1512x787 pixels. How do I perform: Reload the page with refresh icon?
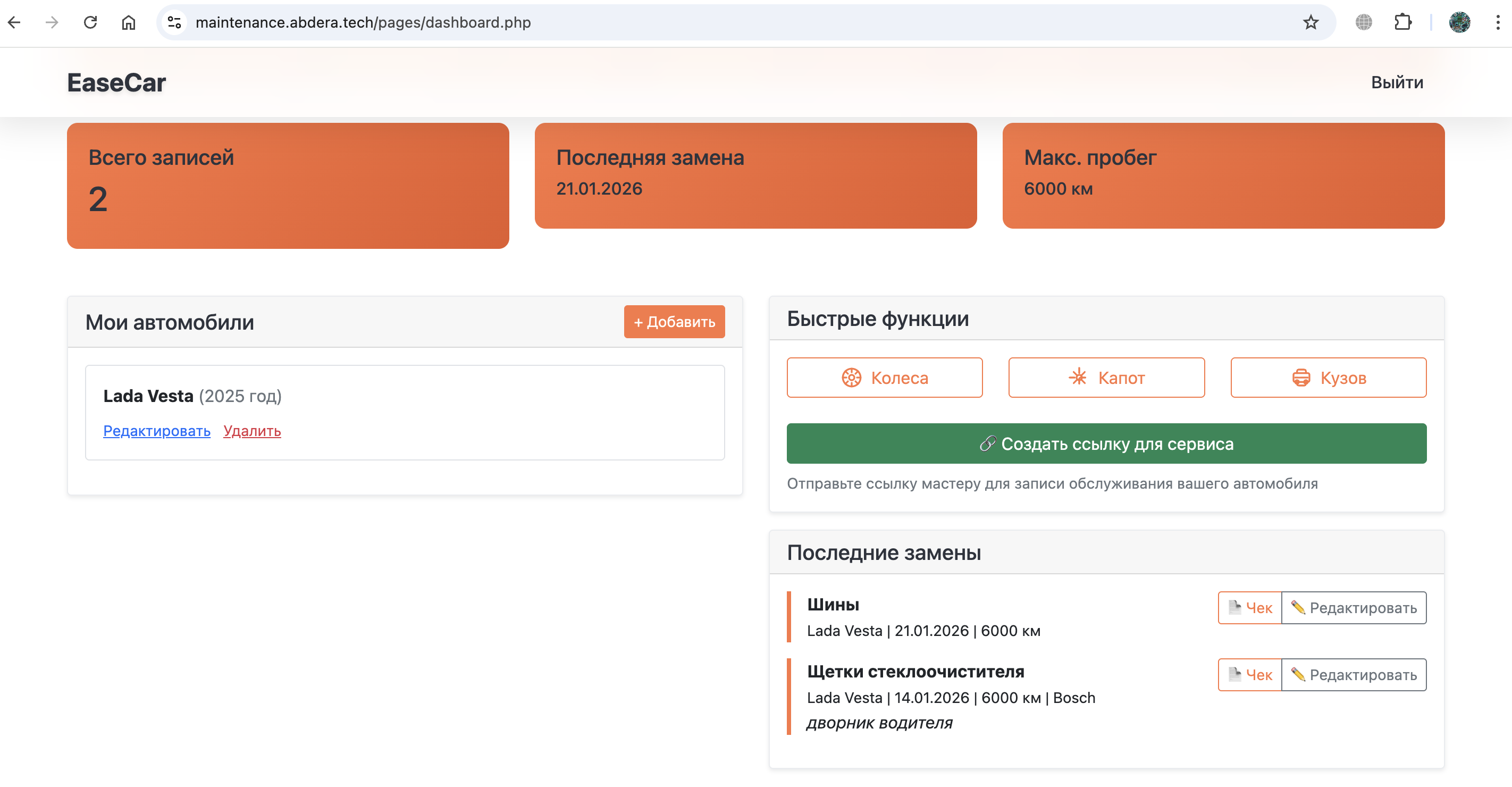click(90, 22)
